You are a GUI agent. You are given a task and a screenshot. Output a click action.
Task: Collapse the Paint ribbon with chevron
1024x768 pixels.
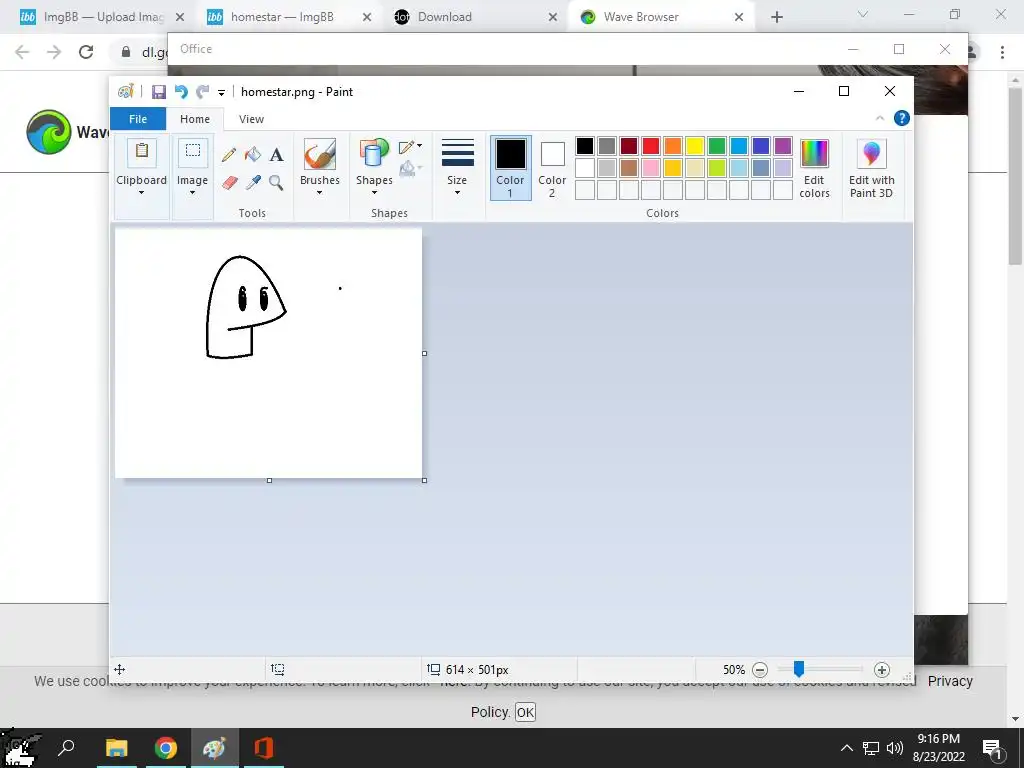tap(880, 118)
